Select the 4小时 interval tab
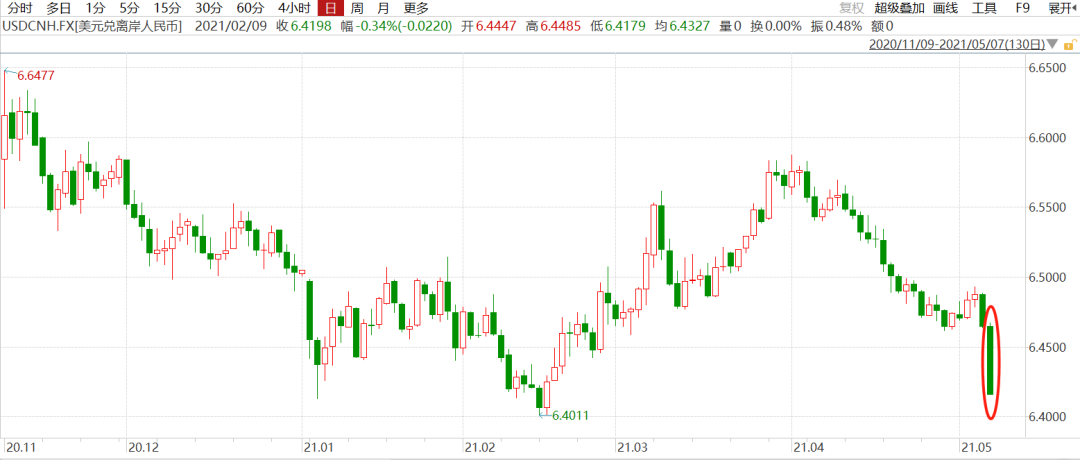 tap(293, 8)
